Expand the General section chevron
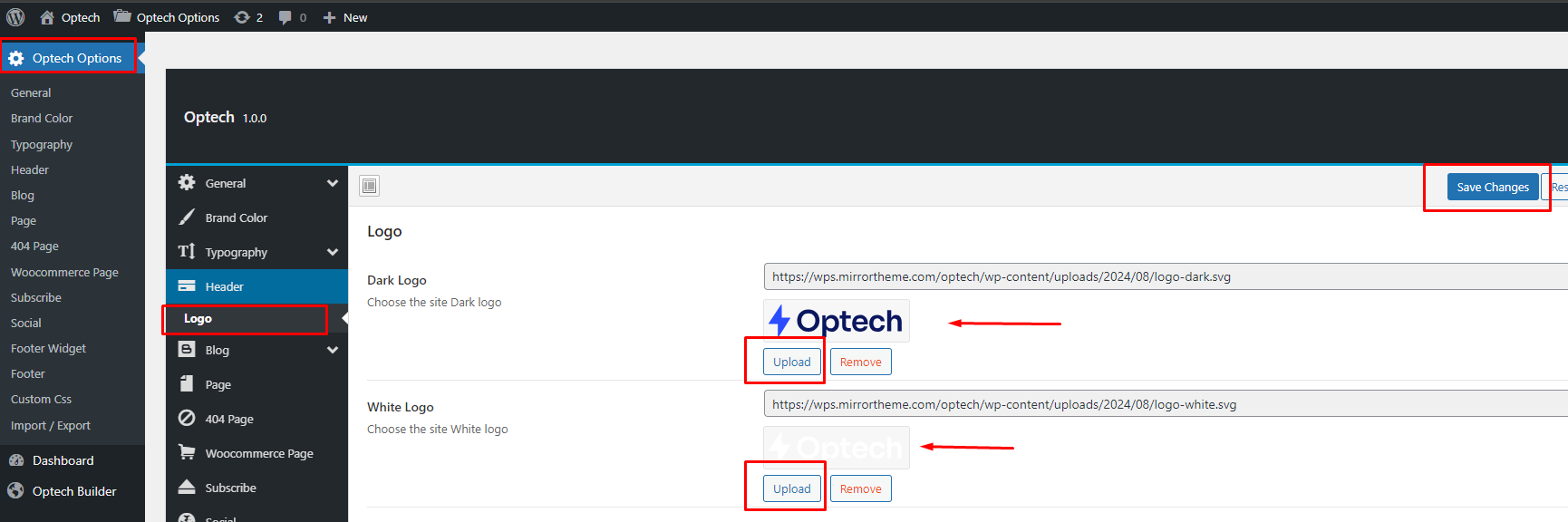Viewport: 1568px width, 522px height. point(333,183)
